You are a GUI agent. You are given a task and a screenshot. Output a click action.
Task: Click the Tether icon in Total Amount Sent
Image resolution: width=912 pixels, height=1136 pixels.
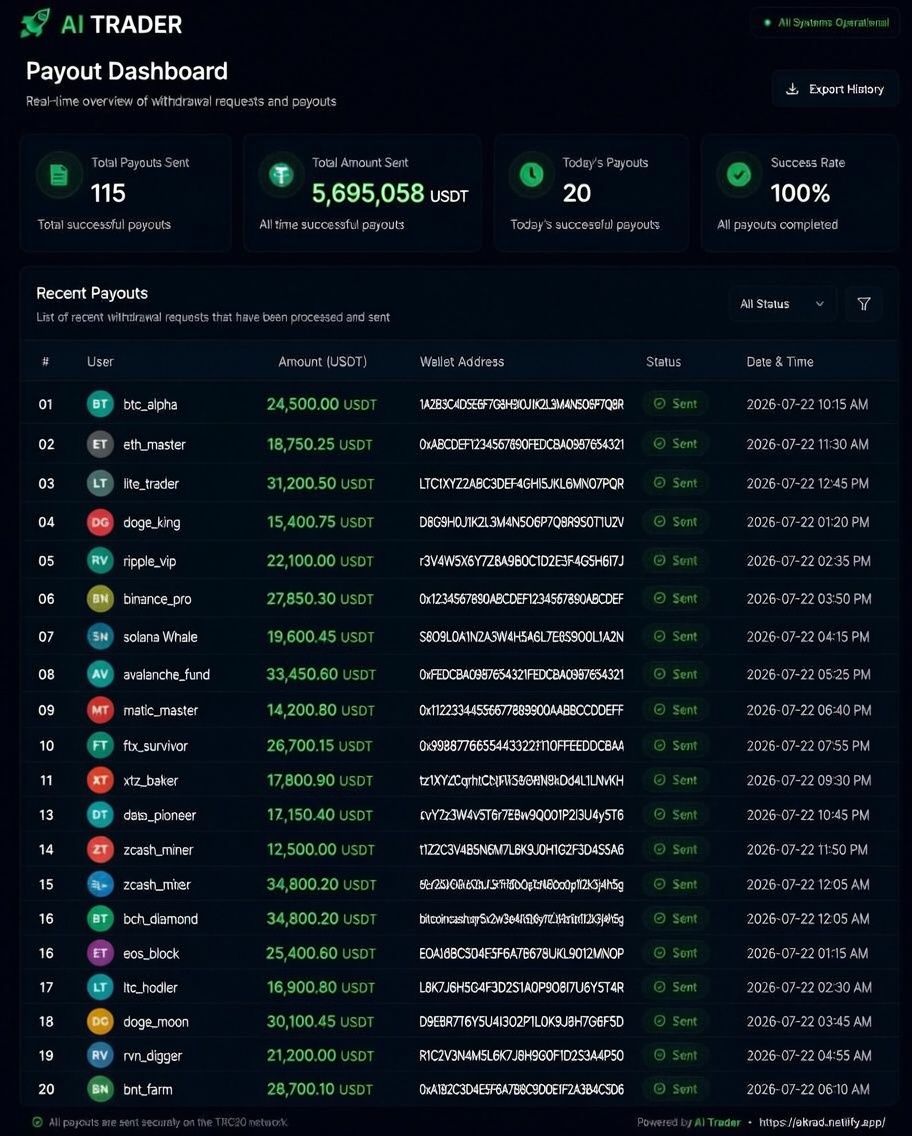click(280, 175)
